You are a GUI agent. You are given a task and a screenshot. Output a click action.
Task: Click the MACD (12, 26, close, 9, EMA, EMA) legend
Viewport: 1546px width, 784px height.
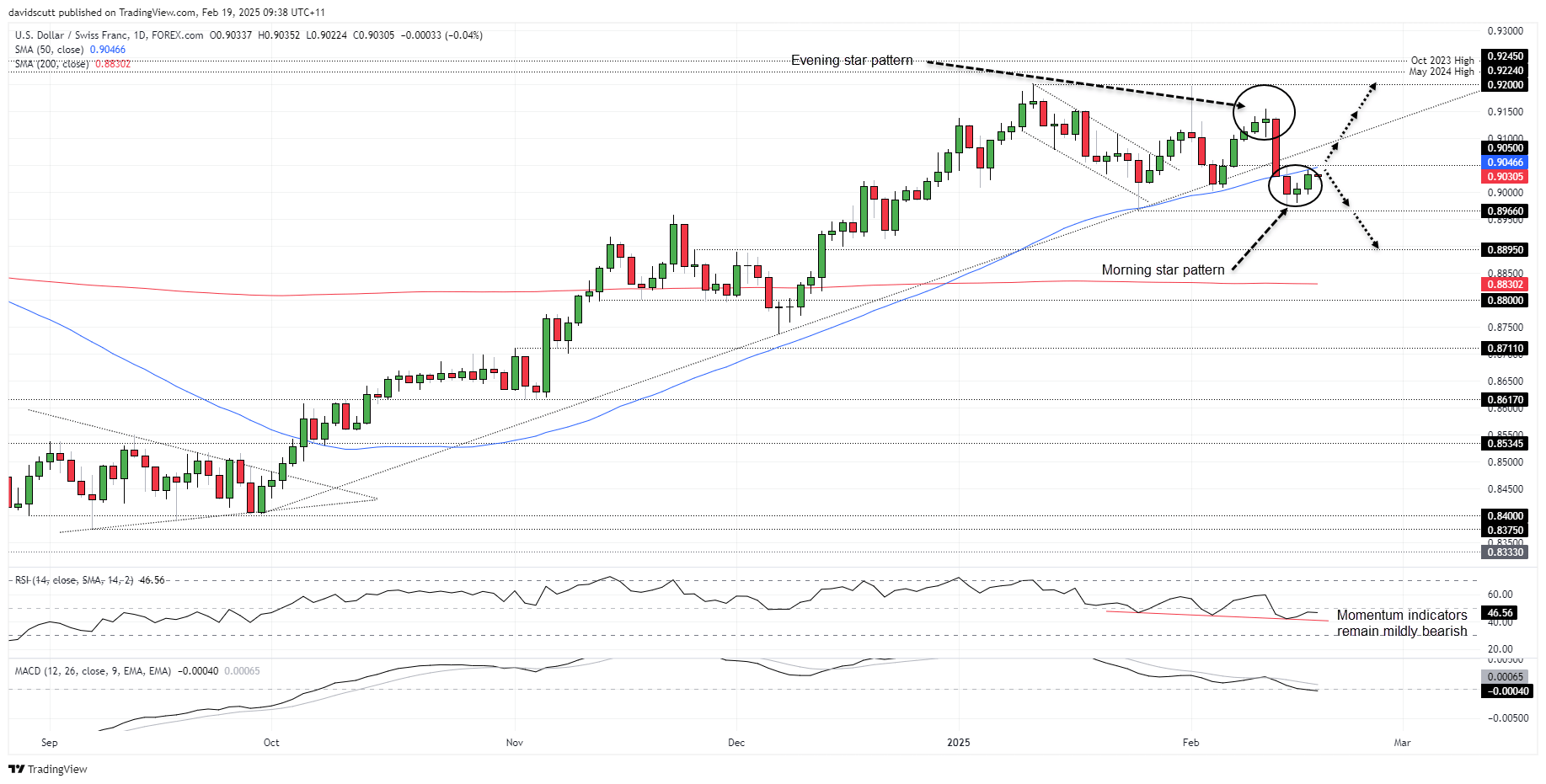pos(137,671)
